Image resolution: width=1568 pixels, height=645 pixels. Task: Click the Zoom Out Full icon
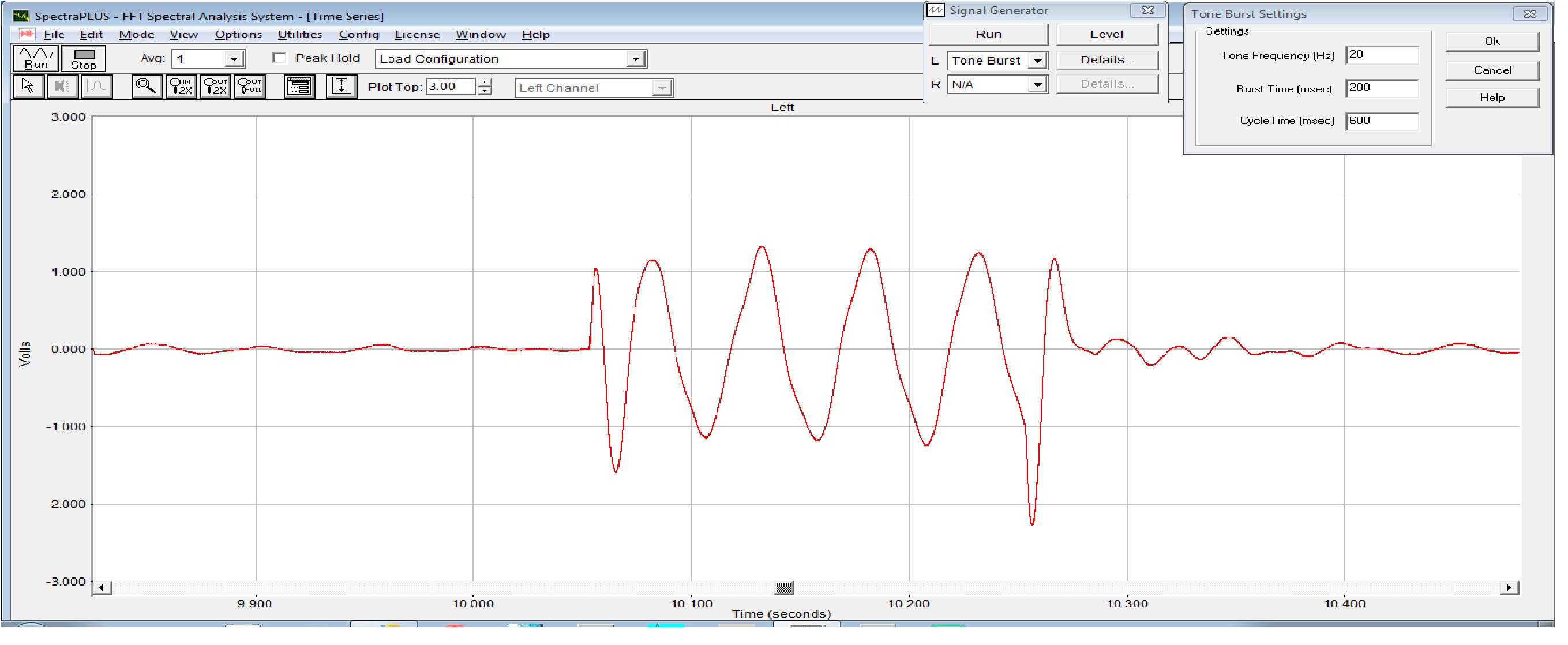[250, 87]
